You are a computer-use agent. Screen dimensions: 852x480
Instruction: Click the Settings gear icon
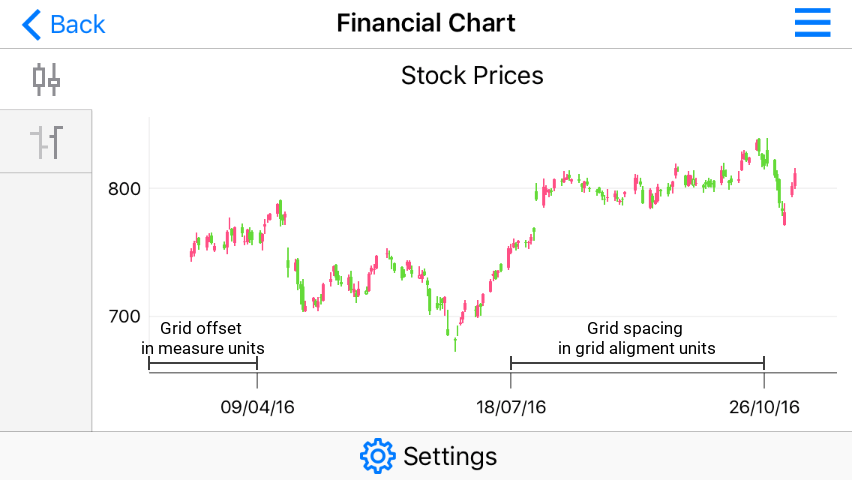pyautogui.click(x=377, y=456)
